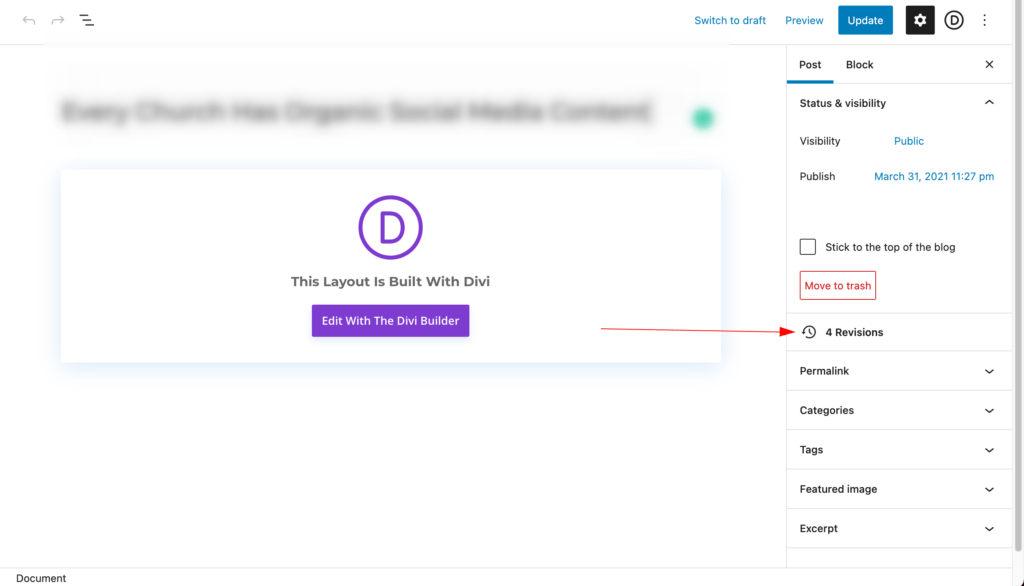Check Stick to the top of the blog
Viewport: 1024px width, 586px height.
pos(808,247)
